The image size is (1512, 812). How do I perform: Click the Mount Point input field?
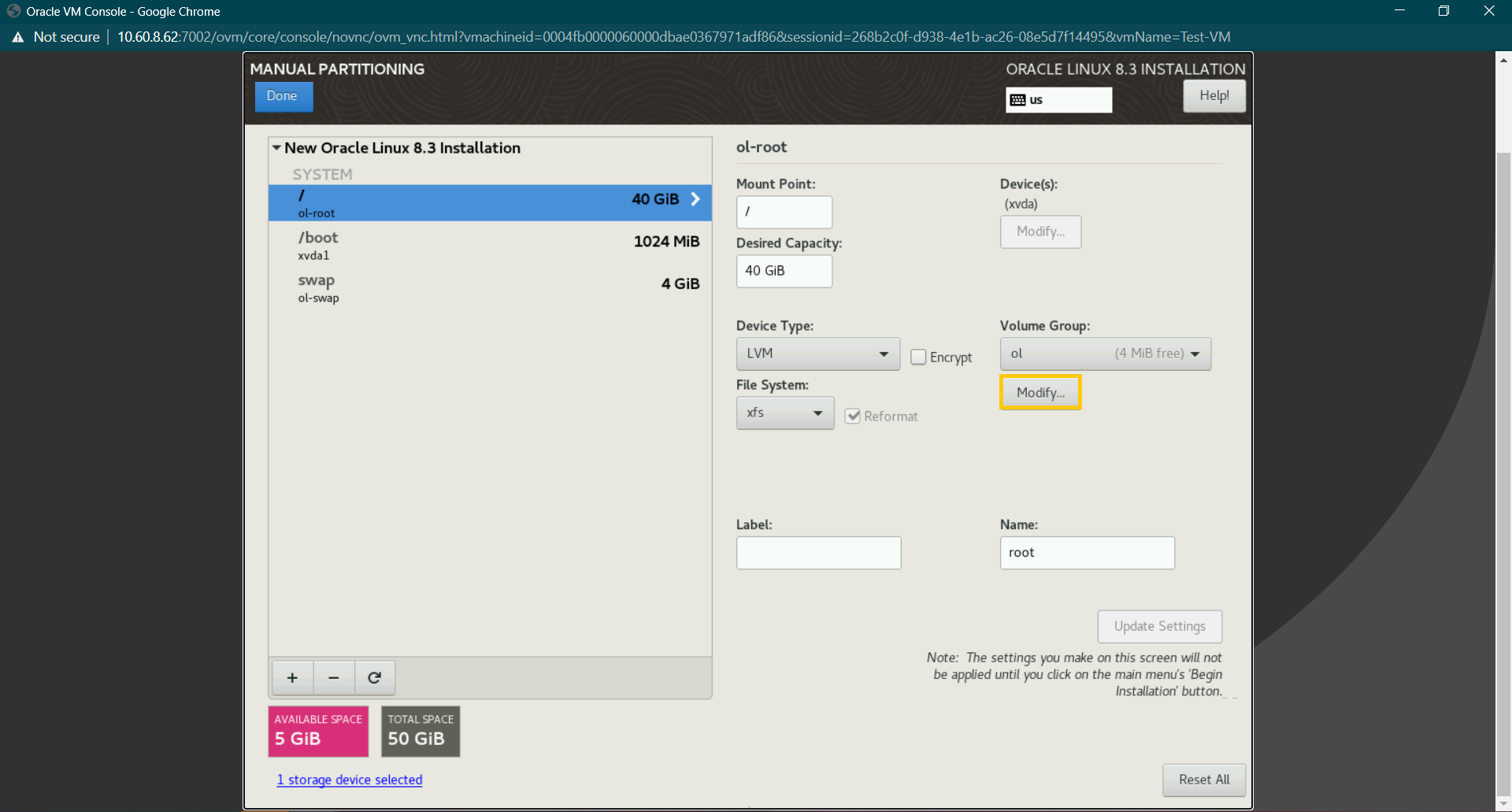tap(784, 212)
